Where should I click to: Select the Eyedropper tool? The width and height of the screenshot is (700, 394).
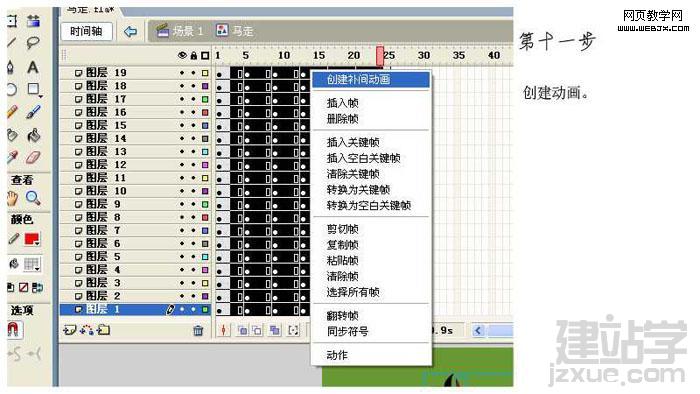pos(12,157)
